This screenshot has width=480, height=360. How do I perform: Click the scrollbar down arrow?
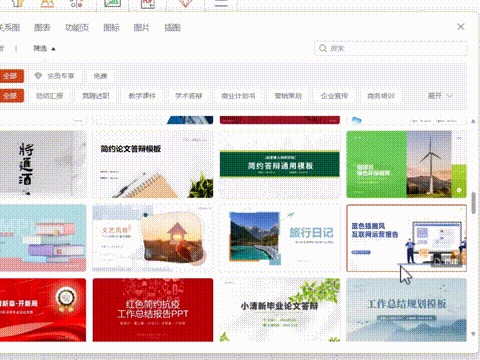click(473, 333)
